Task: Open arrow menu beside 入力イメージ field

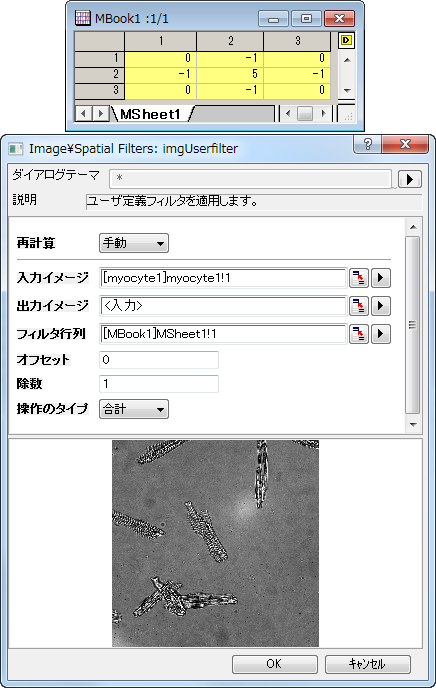Action: [x=381, y=278]
